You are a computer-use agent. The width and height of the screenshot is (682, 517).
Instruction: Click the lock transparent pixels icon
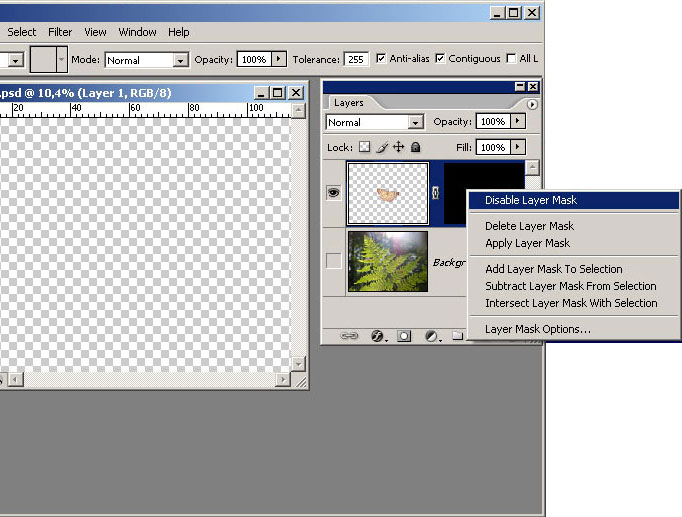pyautogui.click(x=364, y=147)
